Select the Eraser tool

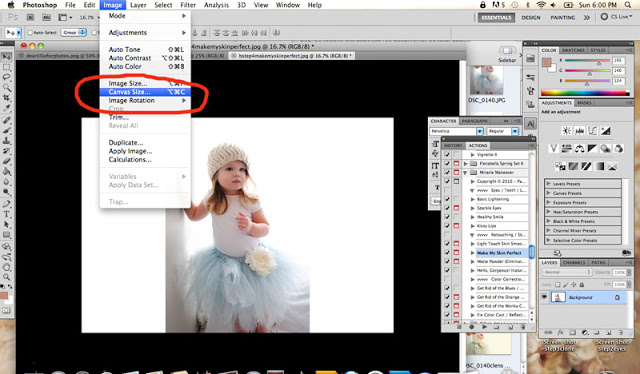tap(7, 161)
